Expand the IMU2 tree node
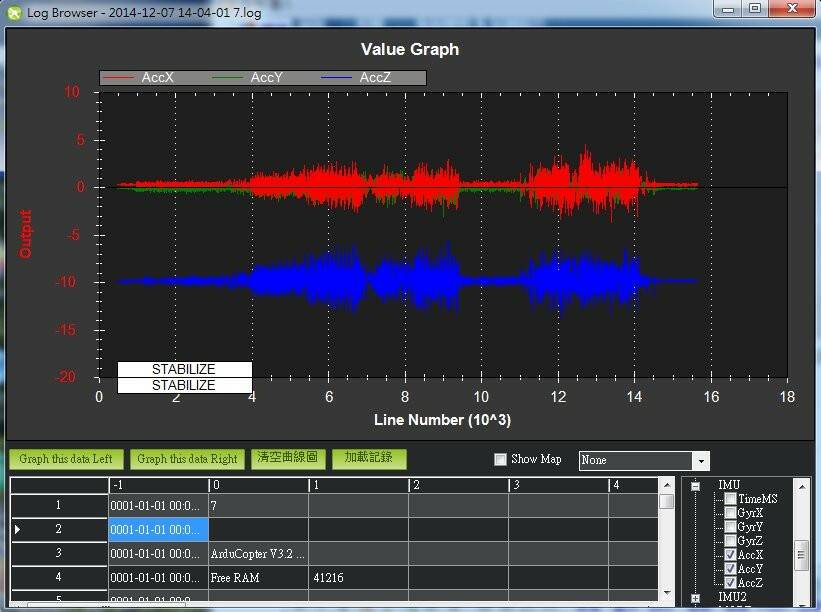 pos(695,598)
